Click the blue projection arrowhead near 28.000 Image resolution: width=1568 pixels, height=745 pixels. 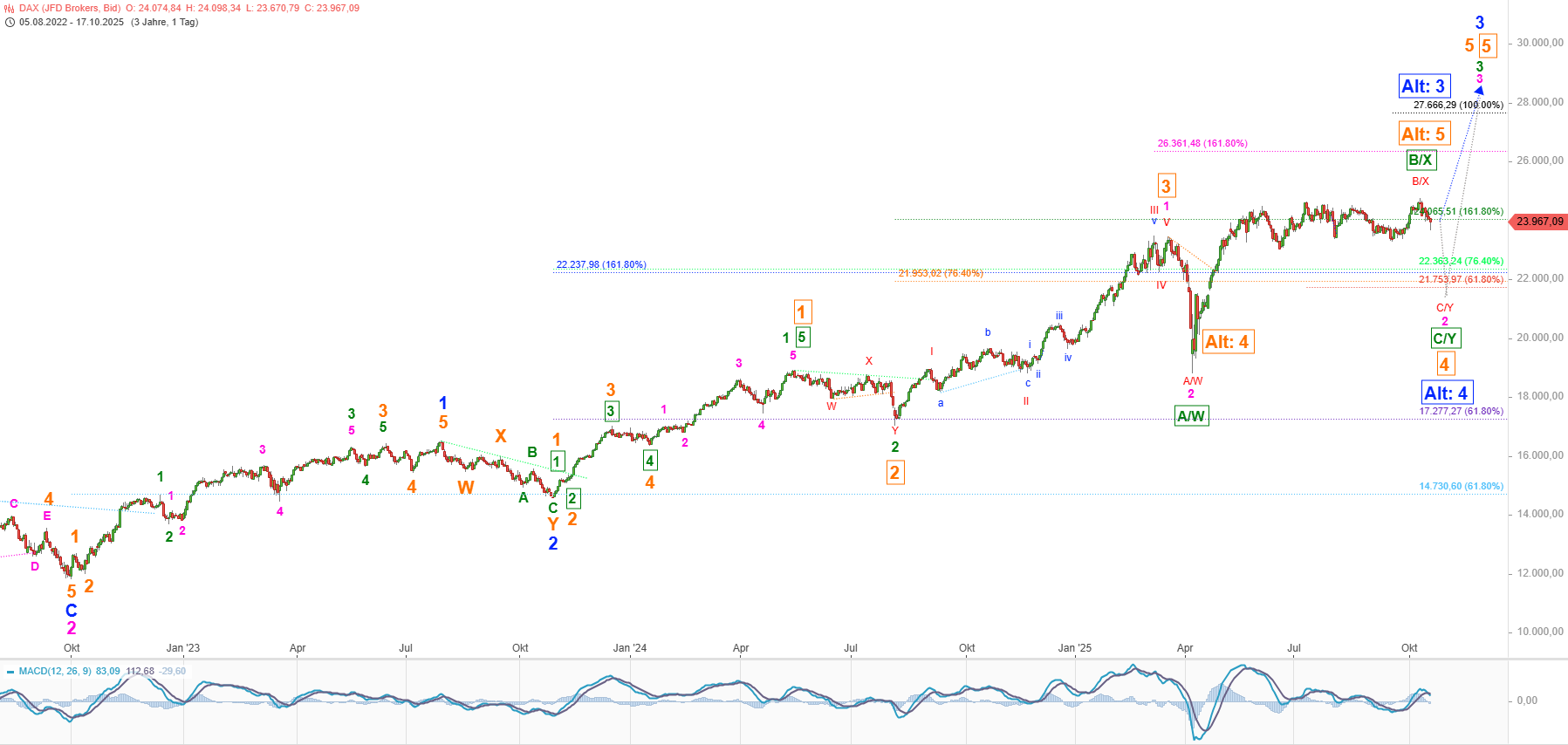point(1479,90)
